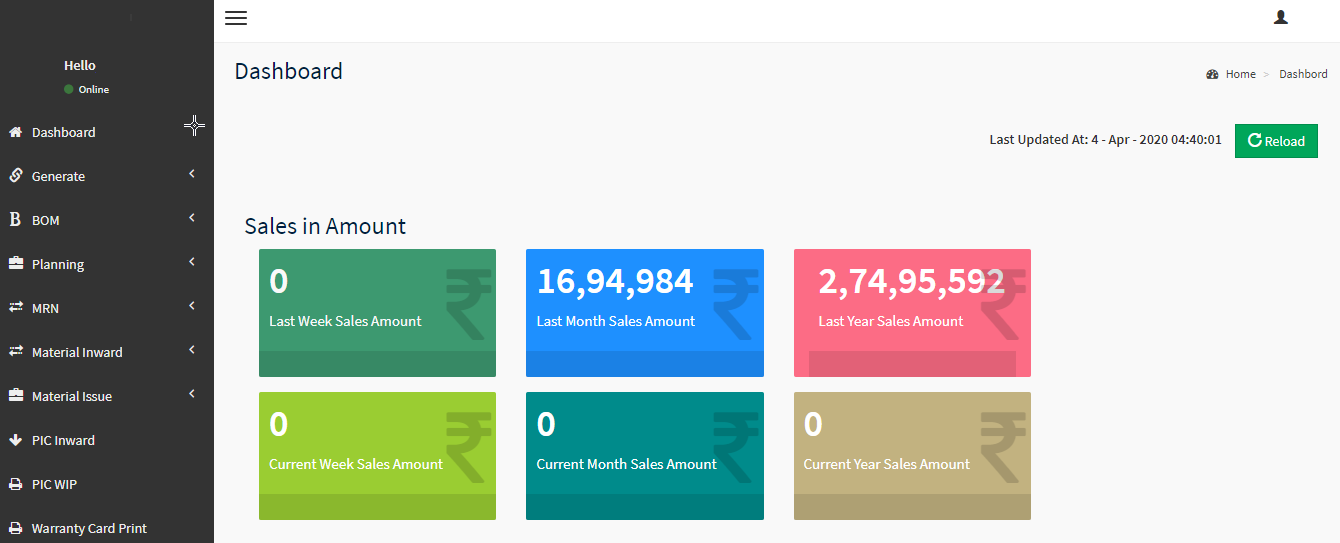Expand the Generate submenu chevron

191,175
